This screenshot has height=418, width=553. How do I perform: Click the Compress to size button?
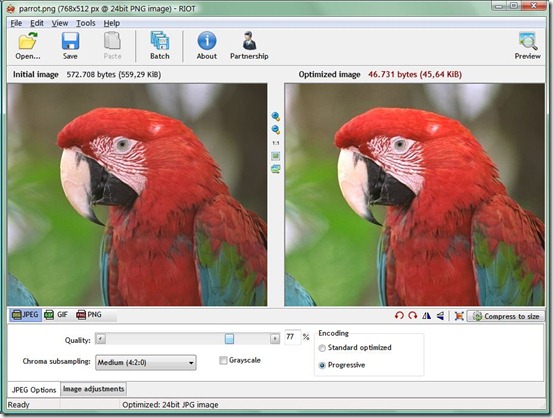(505, 316)
